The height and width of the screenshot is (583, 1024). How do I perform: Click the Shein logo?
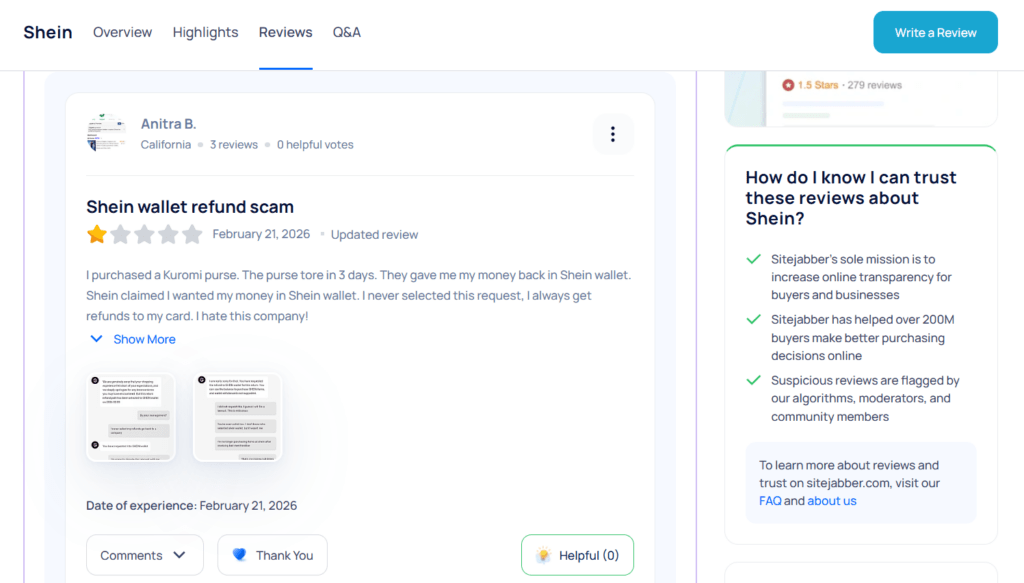(47, 31)
